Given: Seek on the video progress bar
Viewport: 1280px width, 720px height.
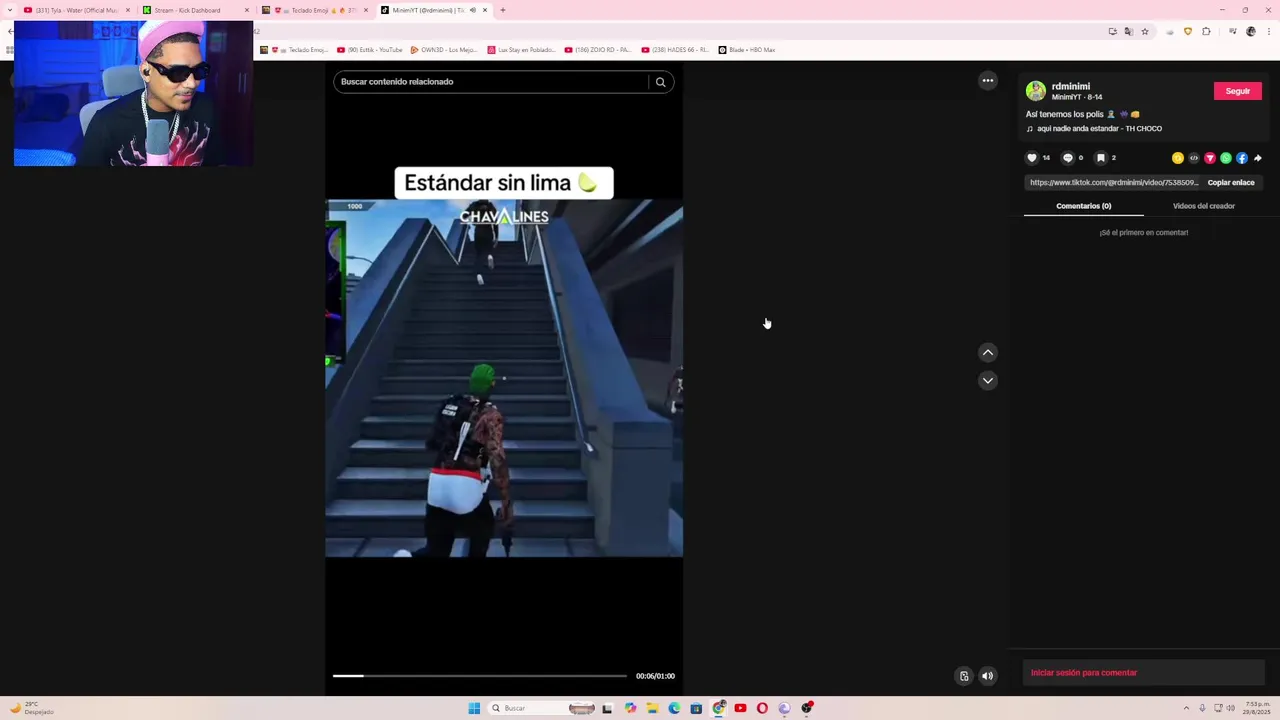Looking at the screenshot, I should [480, 676].
